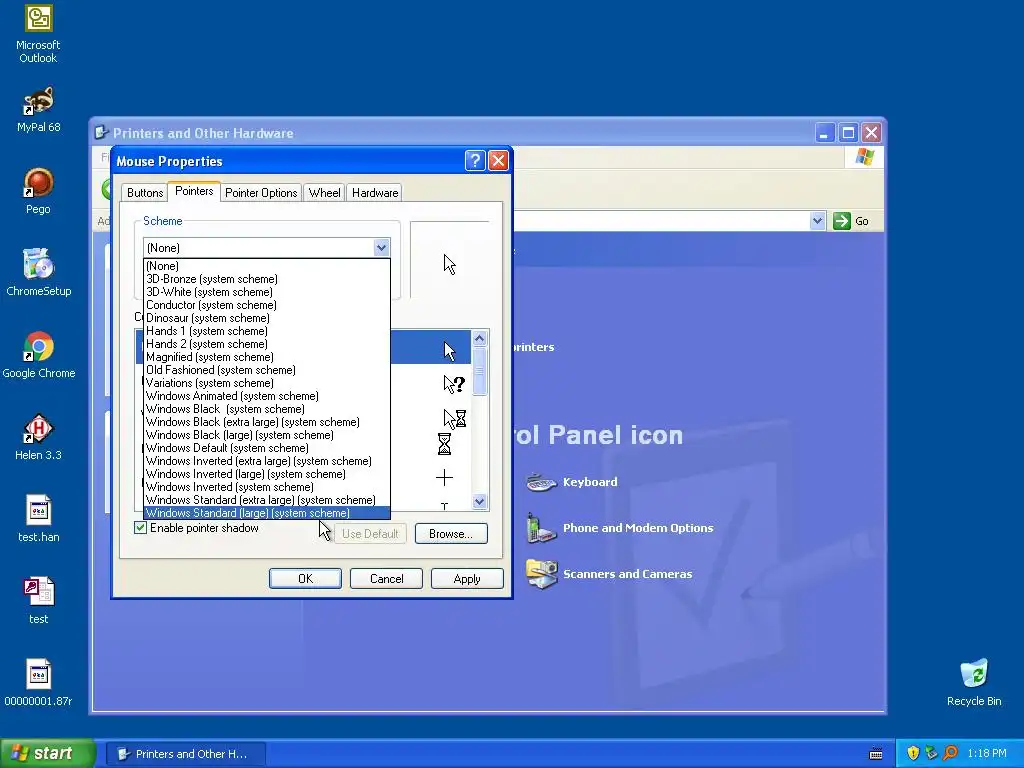Choose Magnified (system scheme)
Screen dimensions: 1024x768
[x=266, y=357]
